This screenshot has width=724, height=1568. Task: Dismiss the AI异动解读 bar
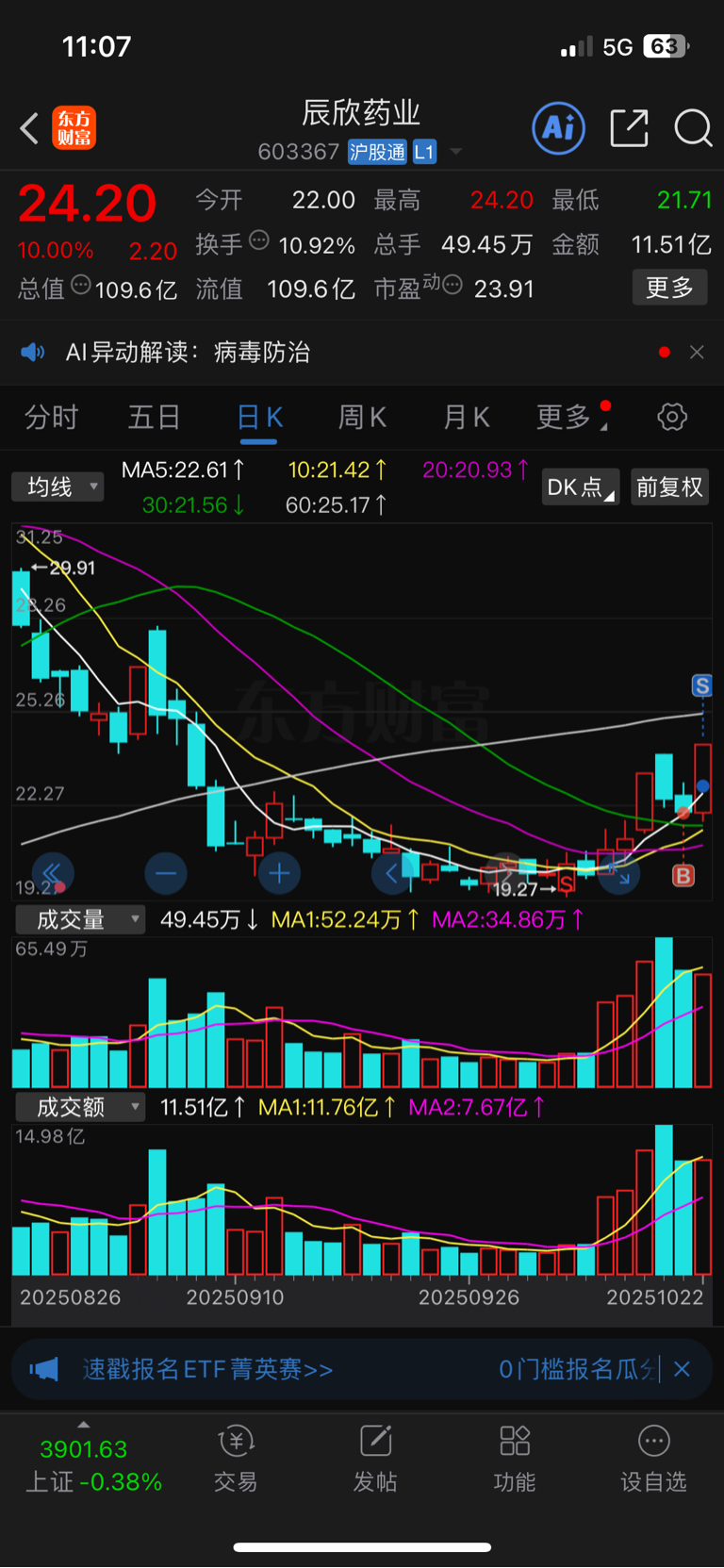tap(697, 353)
